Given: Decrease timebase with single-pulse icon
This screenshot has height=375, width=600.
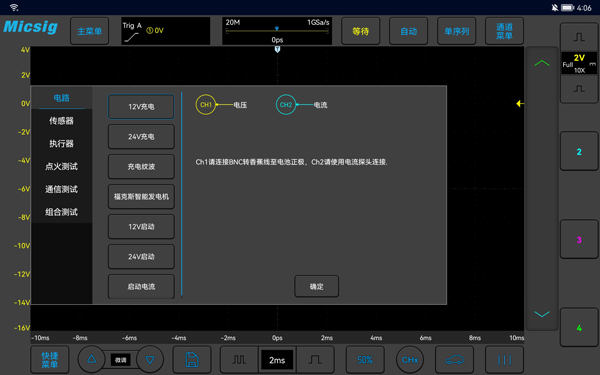Looking at the screenshot, I should [315, 360].
